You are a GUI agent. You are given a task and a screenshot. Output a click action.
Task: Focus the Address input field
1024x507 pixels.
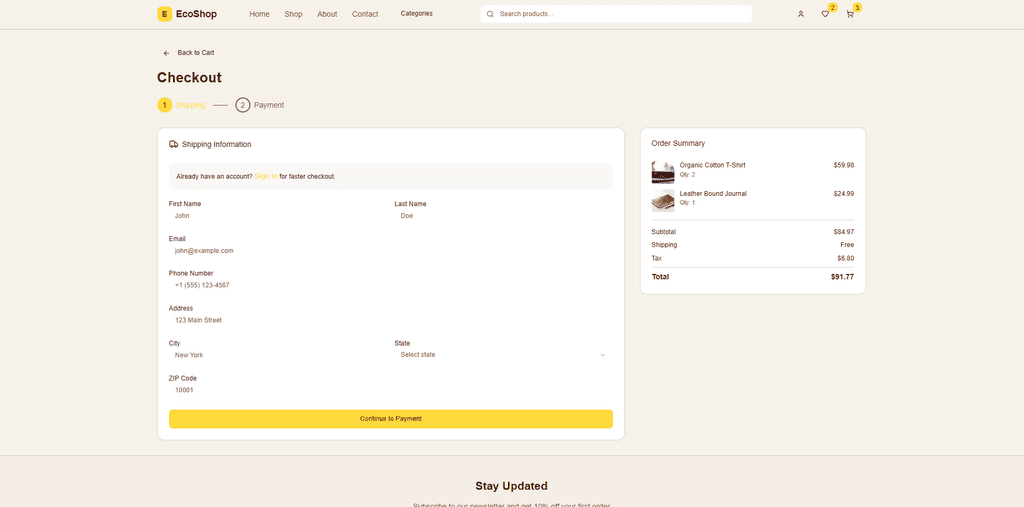[391, 321]
